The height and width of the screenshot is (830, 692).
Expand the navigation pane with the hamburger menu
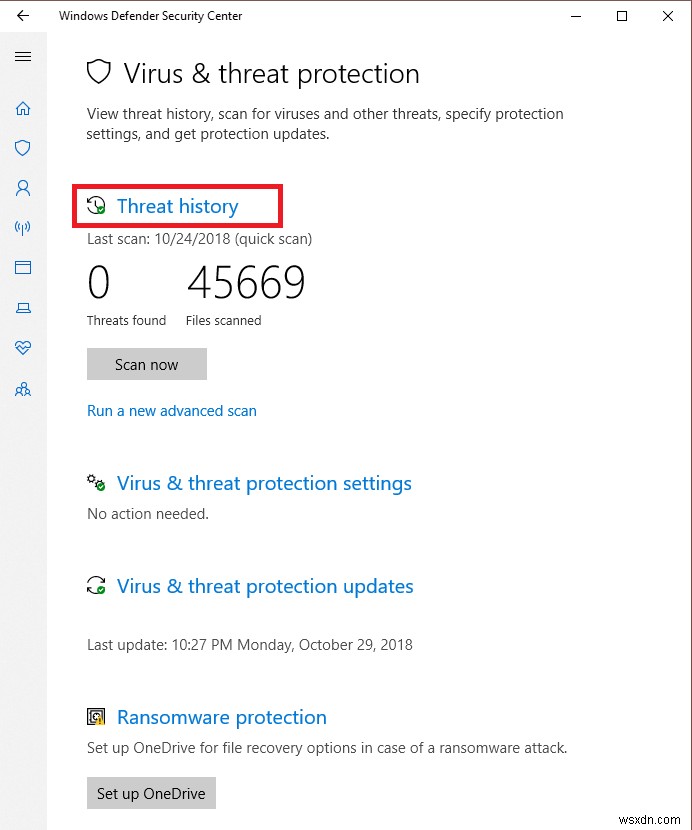23,56
